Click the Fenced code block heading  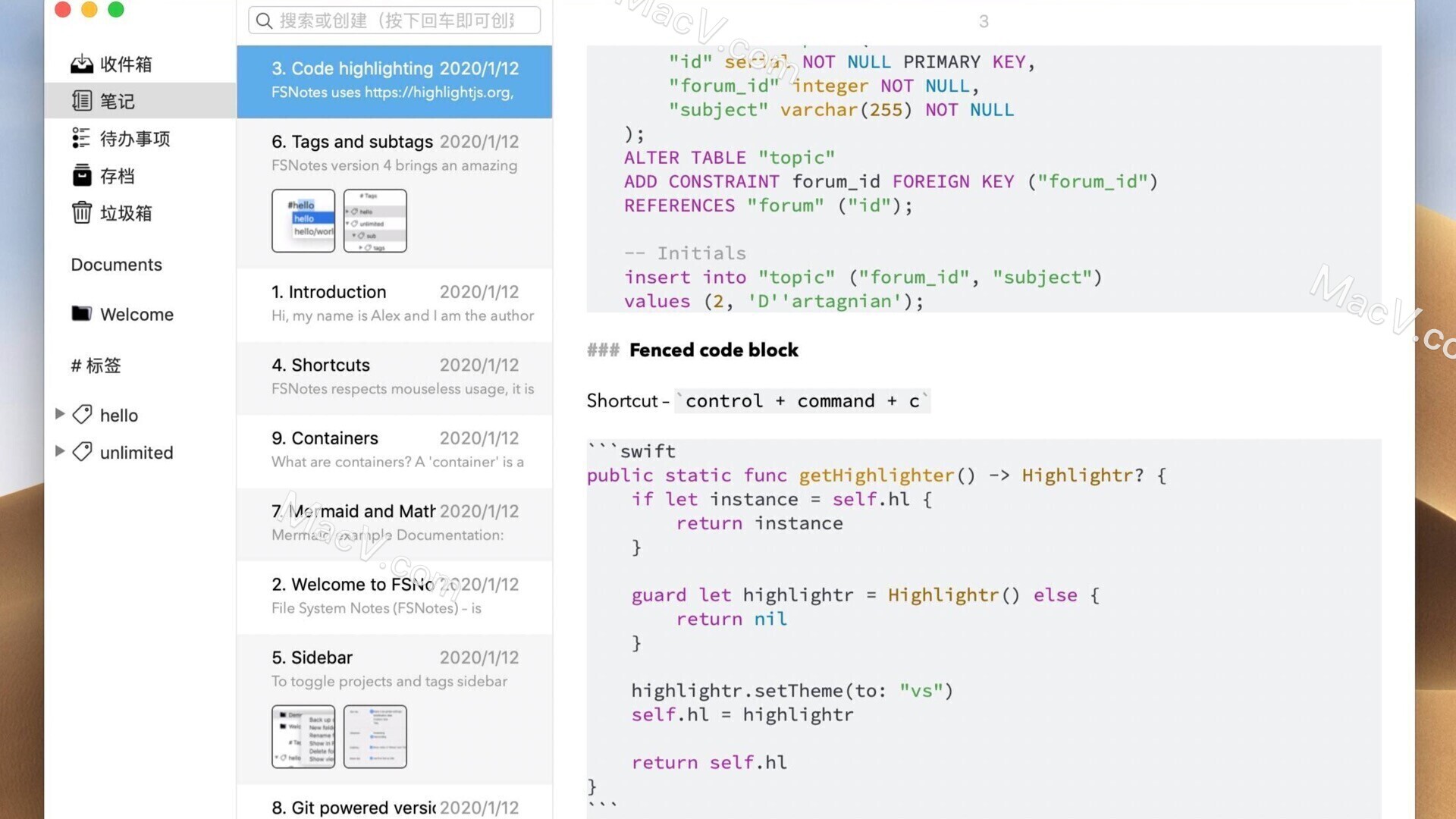714,350
